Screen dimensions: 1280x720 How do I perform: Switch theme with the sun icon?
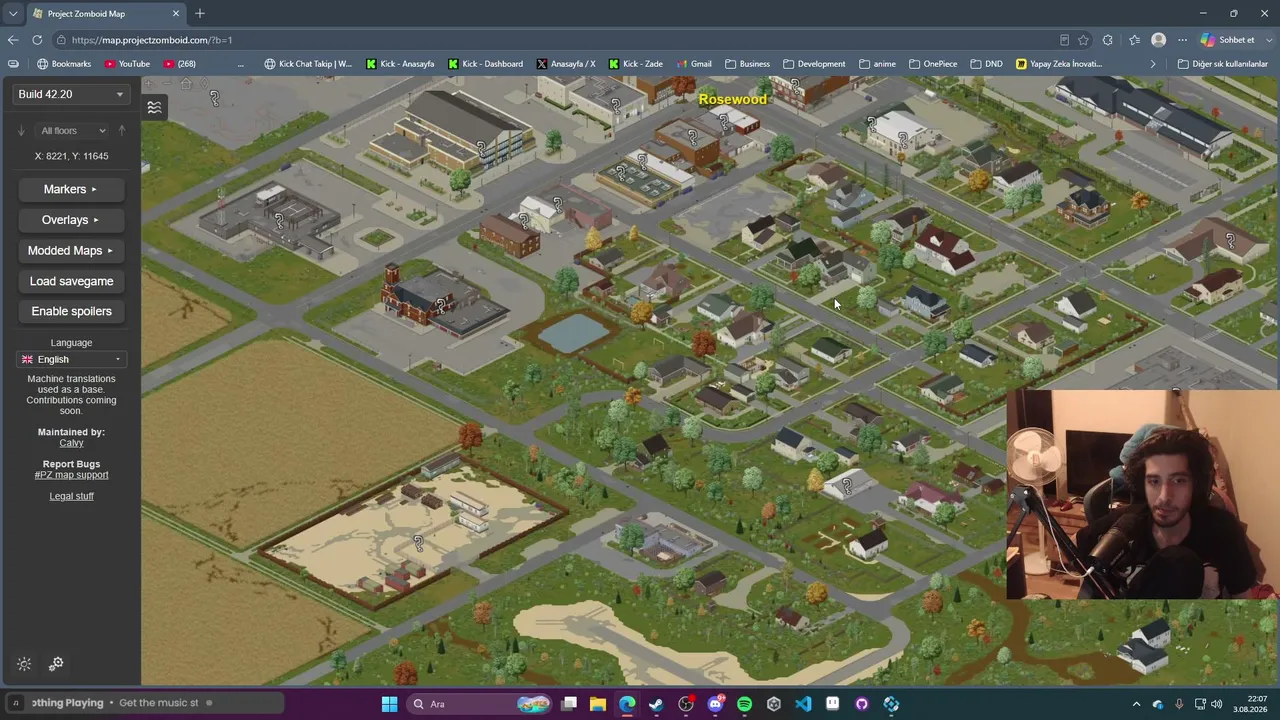pos(24,664)
